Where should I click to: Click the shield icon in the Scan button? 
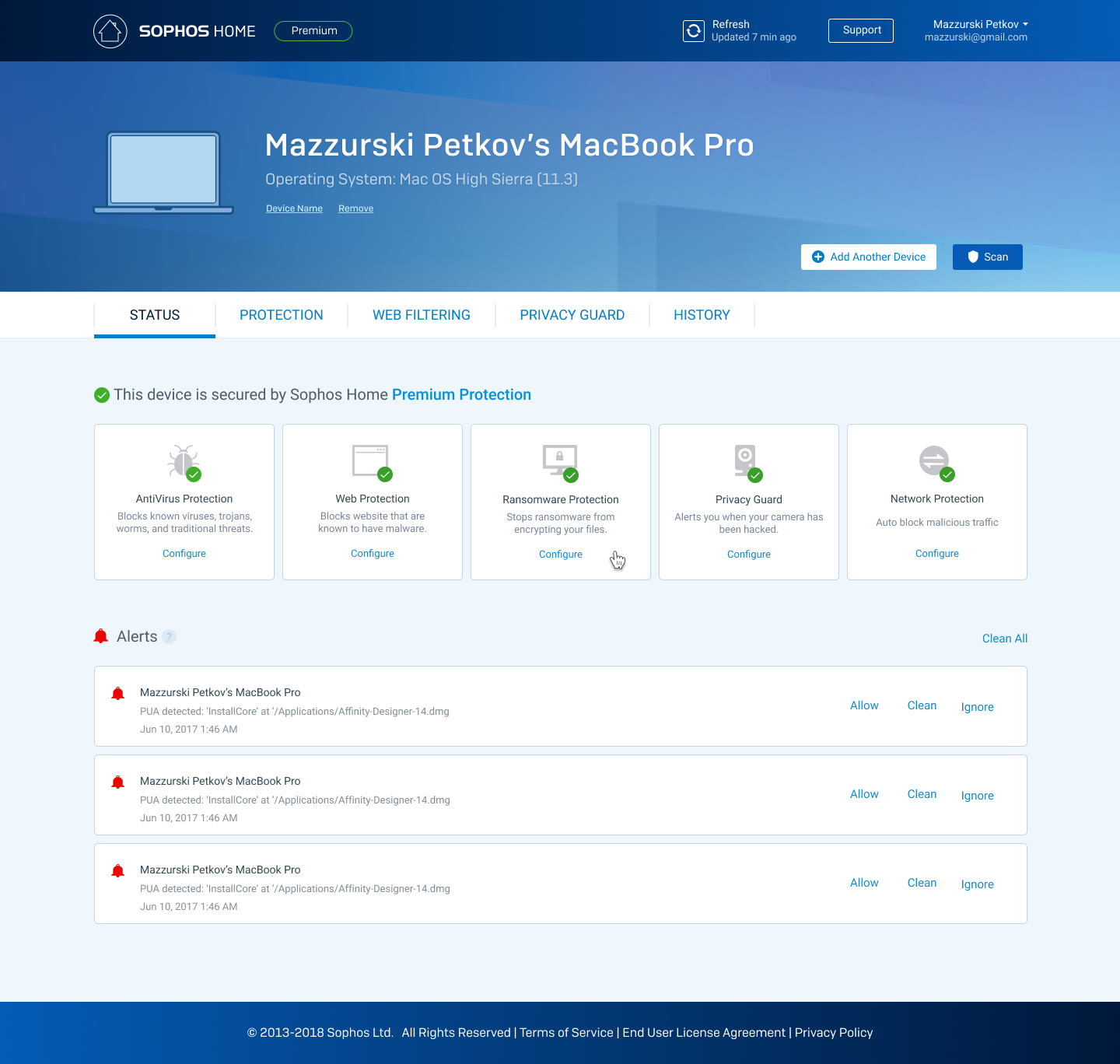(x=972, y=257)
